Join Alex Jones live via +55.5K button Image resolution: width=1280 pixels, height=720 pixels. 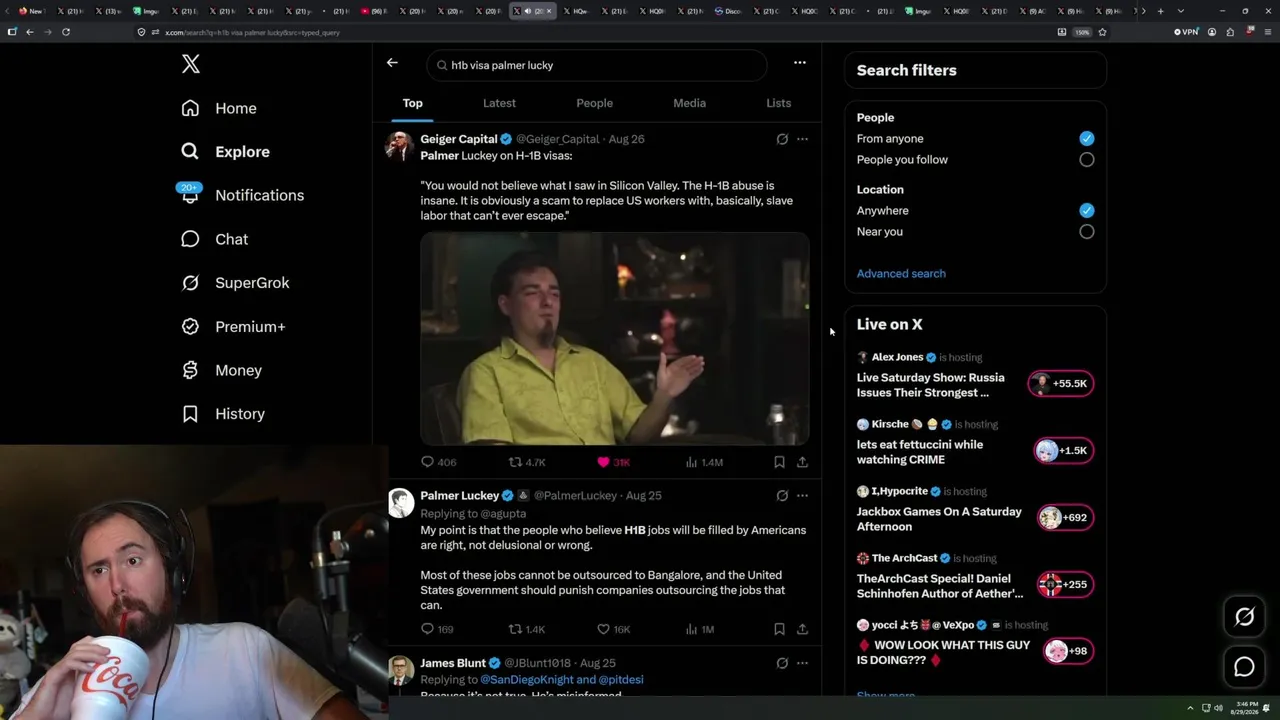coord(1061,383)
